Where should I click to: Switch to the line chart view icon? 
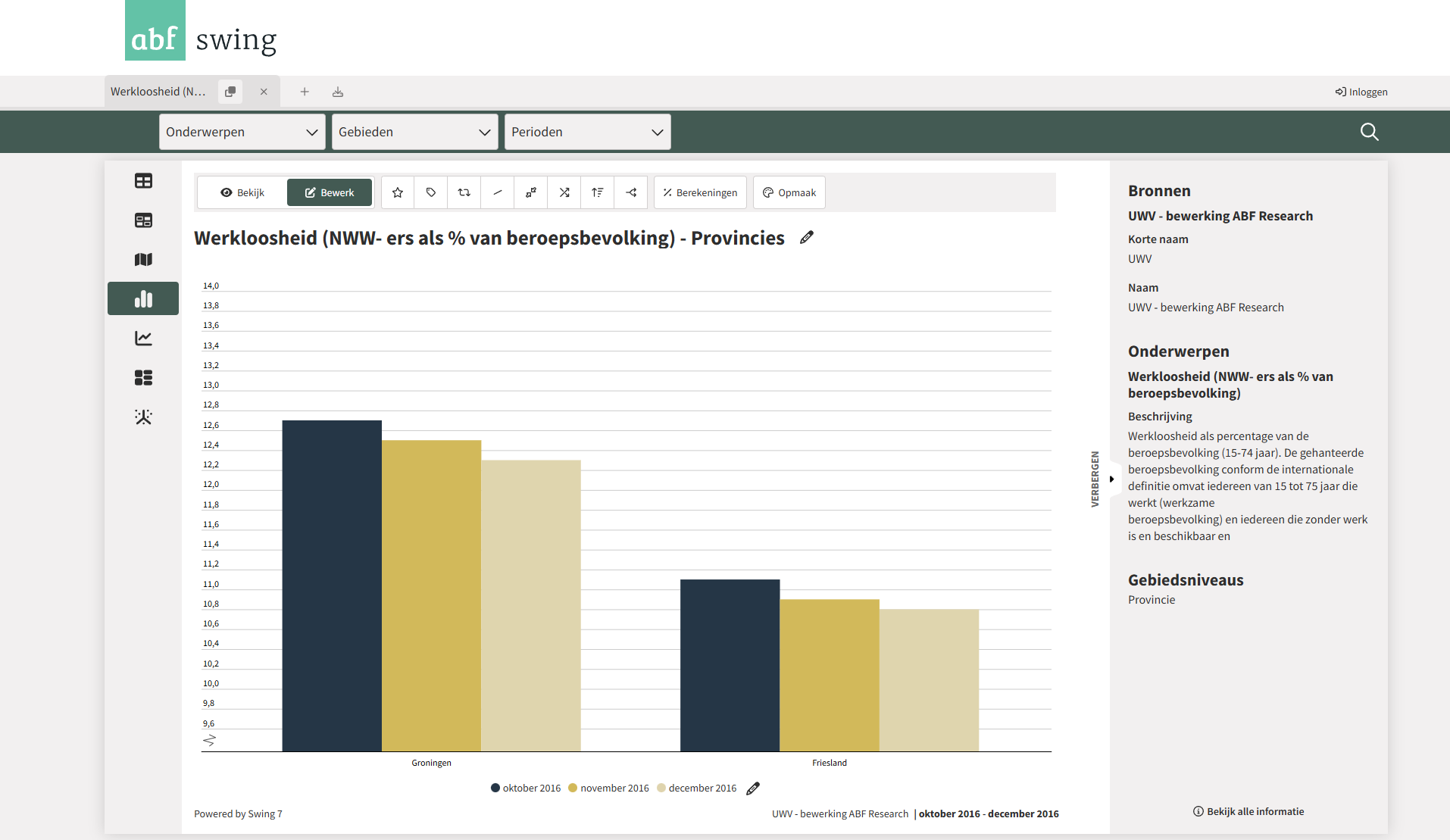[143, 339]
